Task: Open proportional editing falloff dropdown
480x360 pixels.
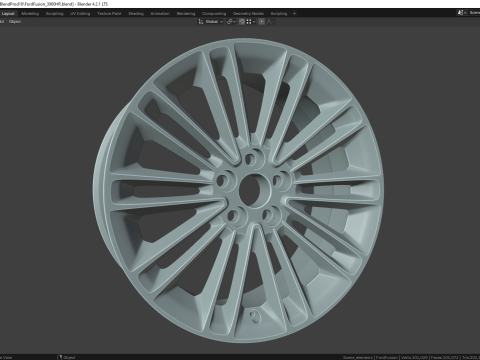Action: point(271,22)
